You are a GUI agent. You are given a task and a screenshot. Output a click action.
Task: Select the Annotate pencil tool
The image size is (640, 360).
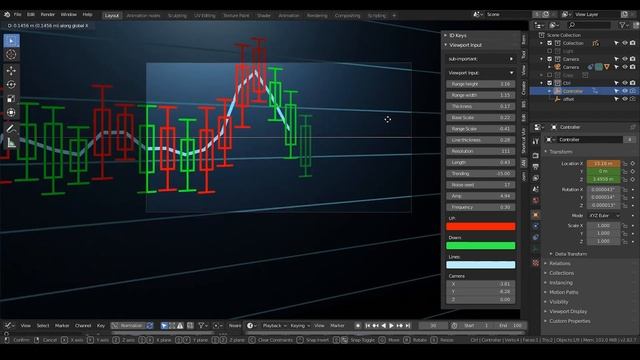11,129
